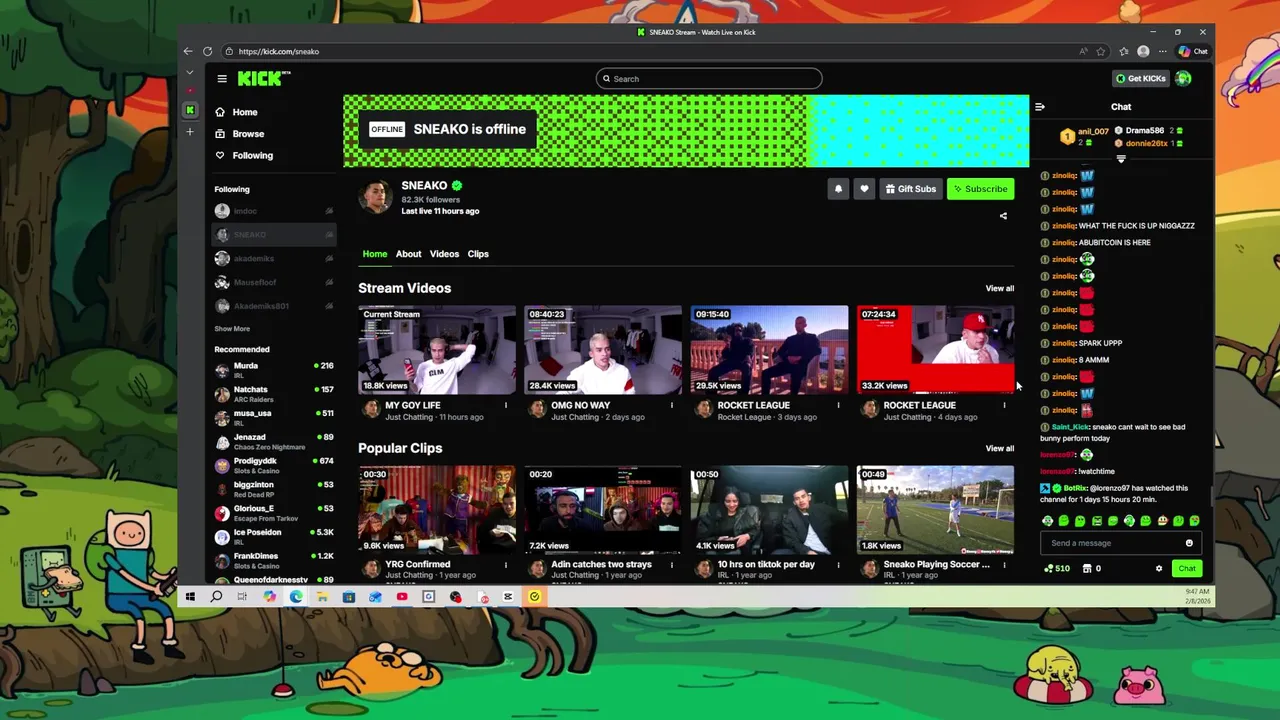
Task: Subscribe to SNEAKO channel
Action: (x=980, y=189)
